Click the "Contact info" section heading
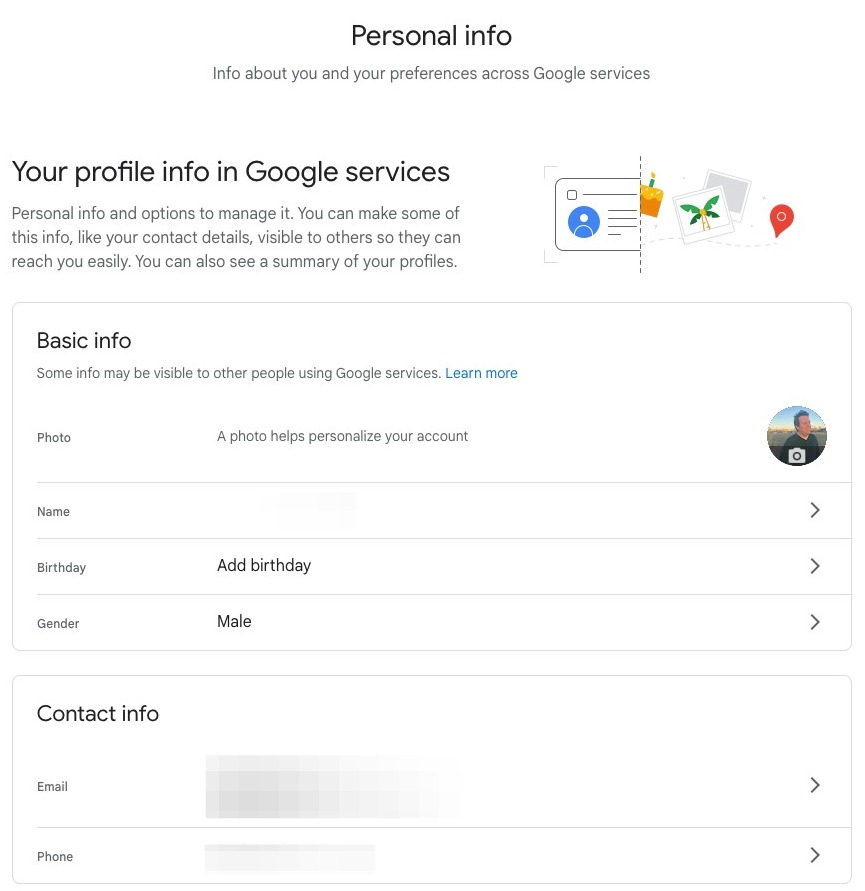This screenshot has width=865, height=891. pos(98,714)
